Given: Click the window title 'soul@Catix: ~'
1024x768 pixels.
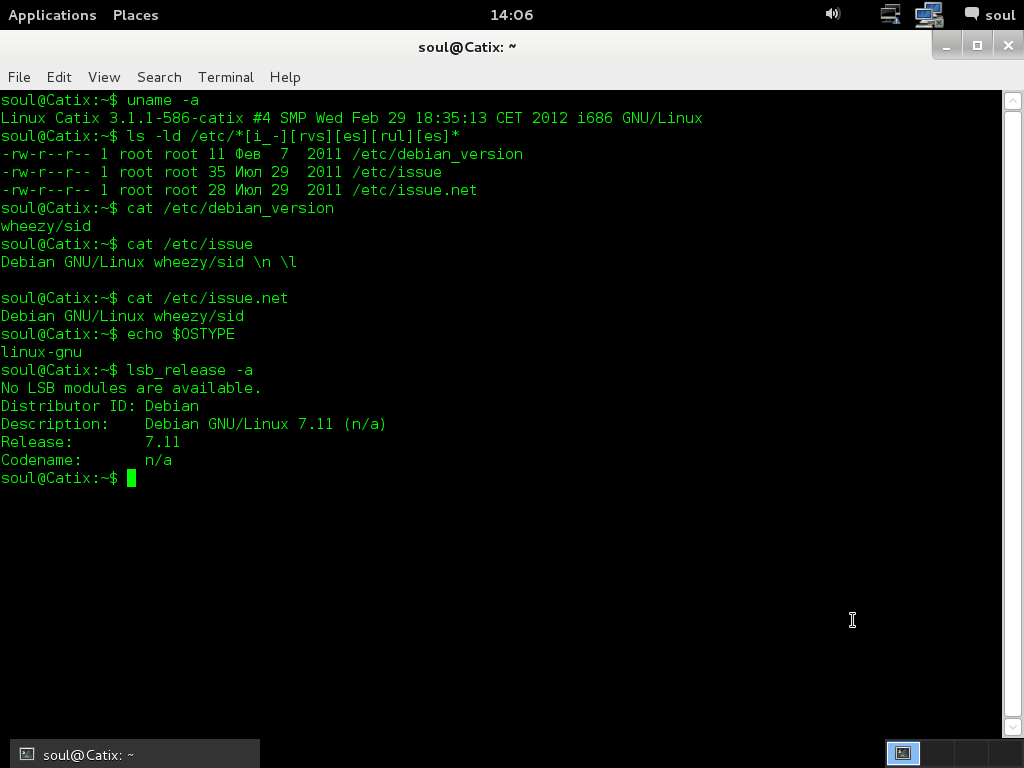Looking at the screenshot, I should [x=467, y=47].
